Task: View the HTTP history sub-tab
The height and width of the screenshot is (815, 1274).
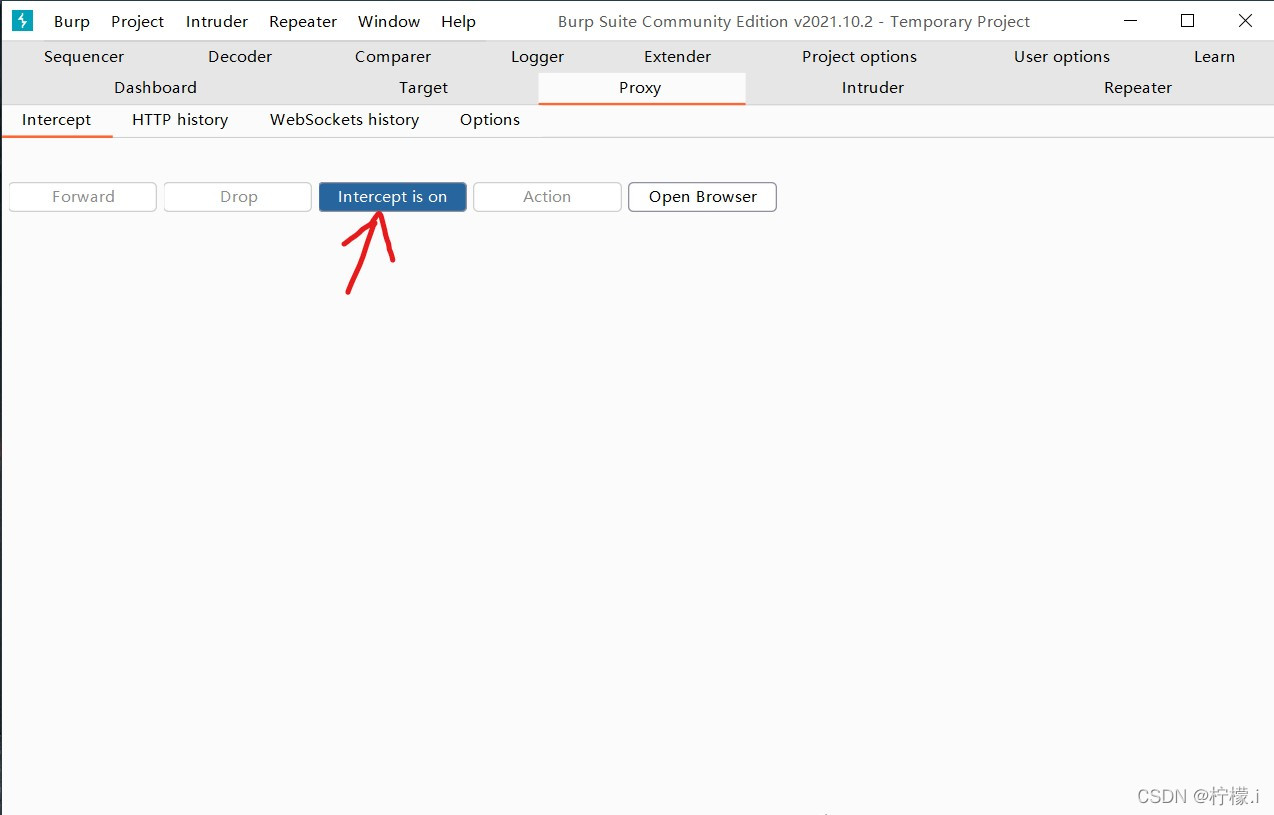Action: tap(180, 120)
